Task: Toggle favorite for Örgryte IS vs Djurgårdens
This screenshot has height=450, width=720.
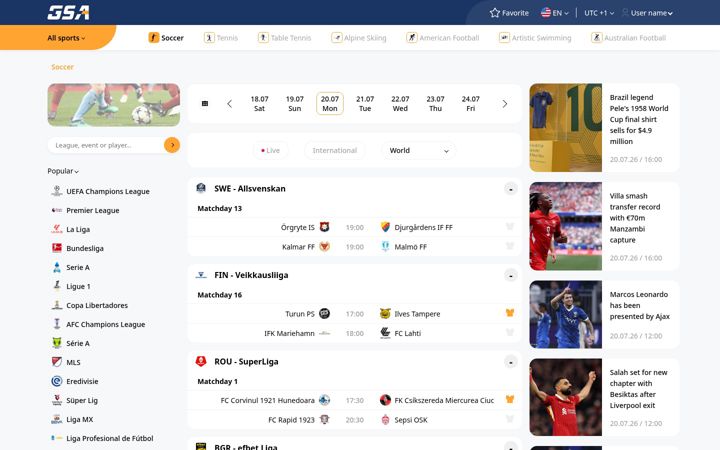Action: 510,226
